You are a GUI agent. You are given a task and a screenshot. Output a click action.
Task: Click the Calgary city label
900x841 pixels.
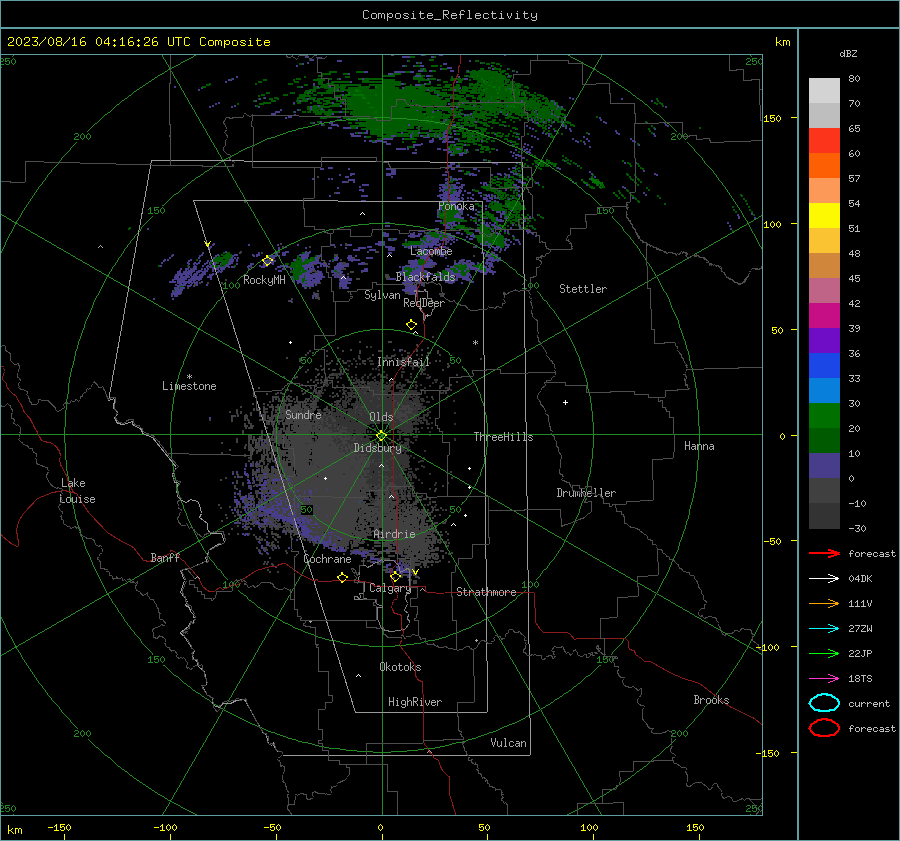pos(390,588)
